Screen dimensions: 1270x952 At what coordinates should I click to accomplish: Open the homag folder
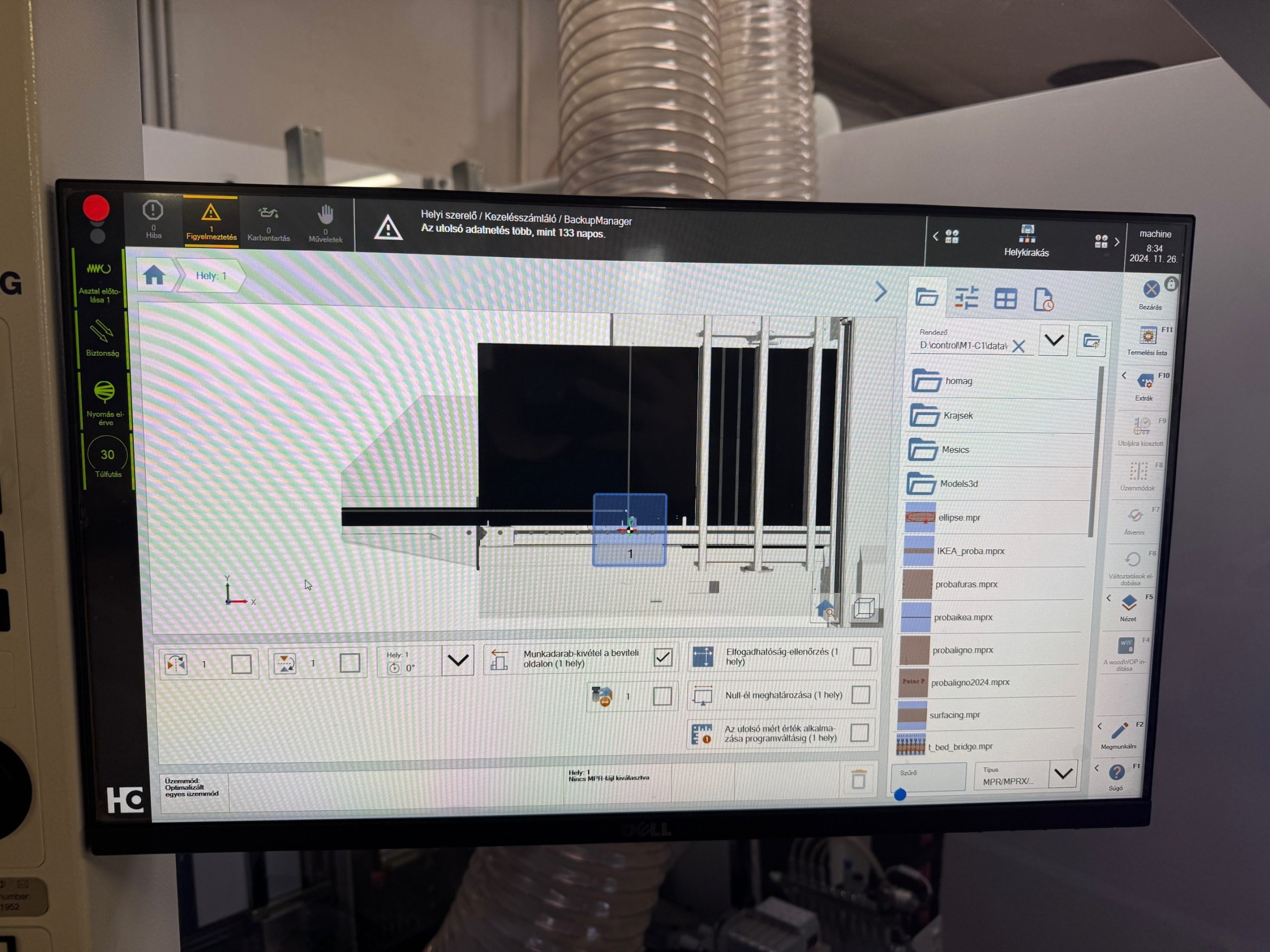coord(1002,381)
